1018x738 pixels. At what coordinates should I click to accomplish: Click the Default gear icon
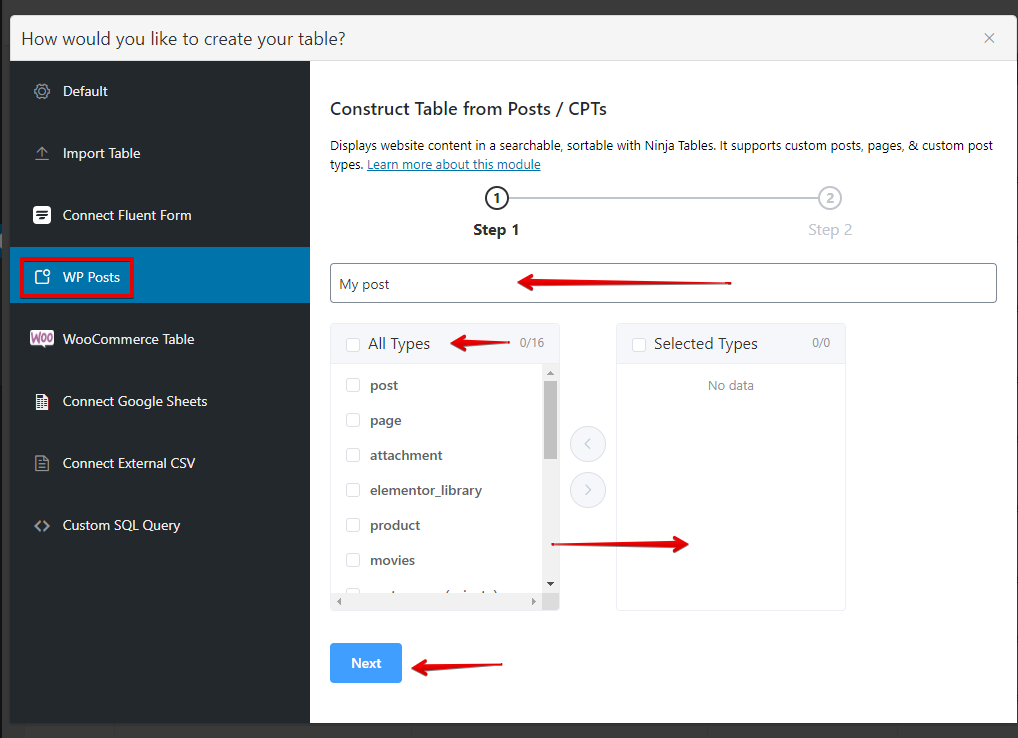[42, 92]
